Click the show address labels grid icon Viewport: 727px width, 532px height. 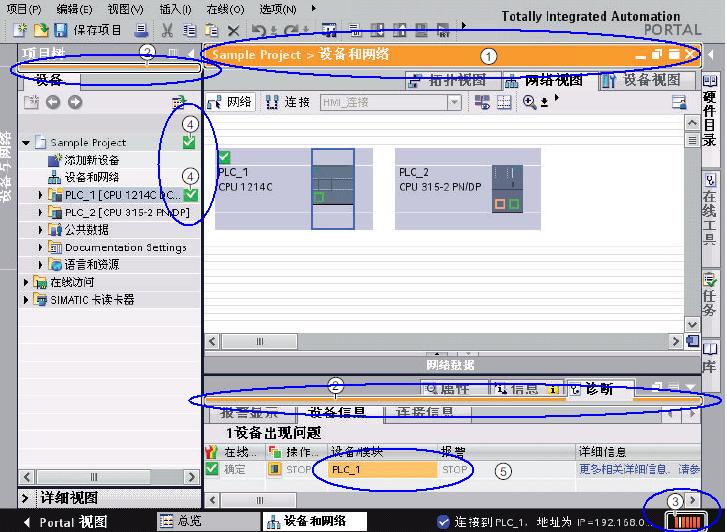click(x=504, y=102)
